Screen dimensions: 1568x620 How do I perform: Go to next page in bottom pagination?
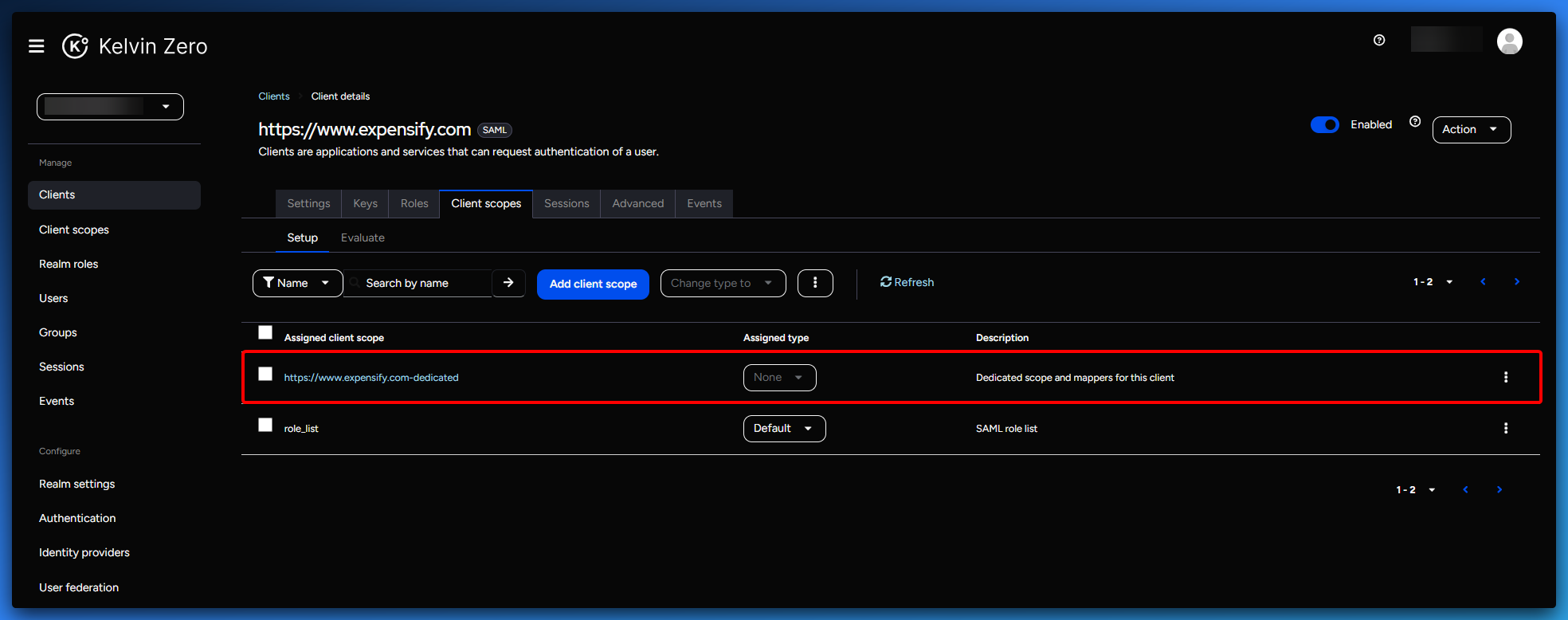(x=1499, y=489)
